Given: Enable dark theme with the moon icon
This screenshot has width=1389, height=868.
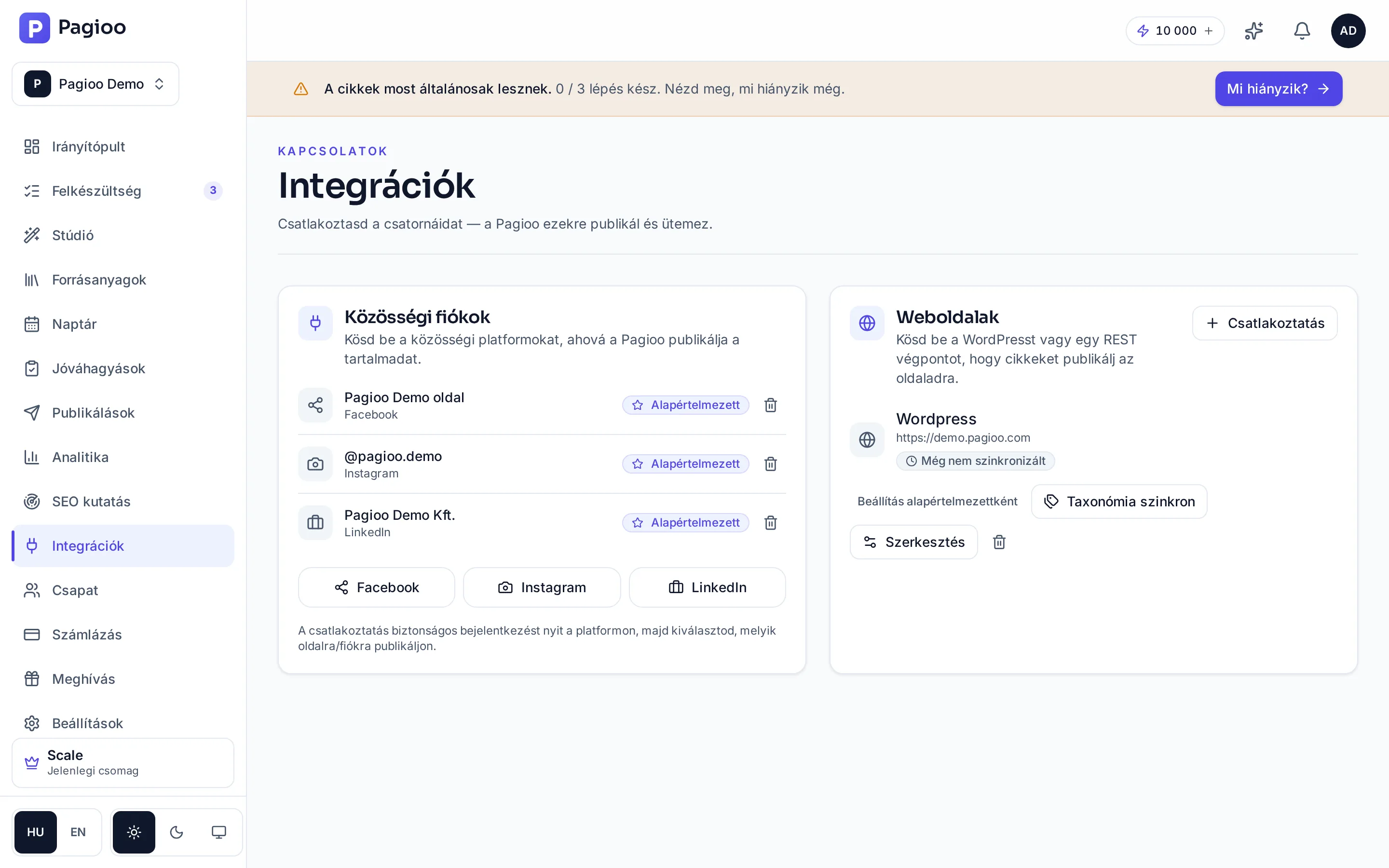Looking at the screenshot, I should tap(176, 832).
